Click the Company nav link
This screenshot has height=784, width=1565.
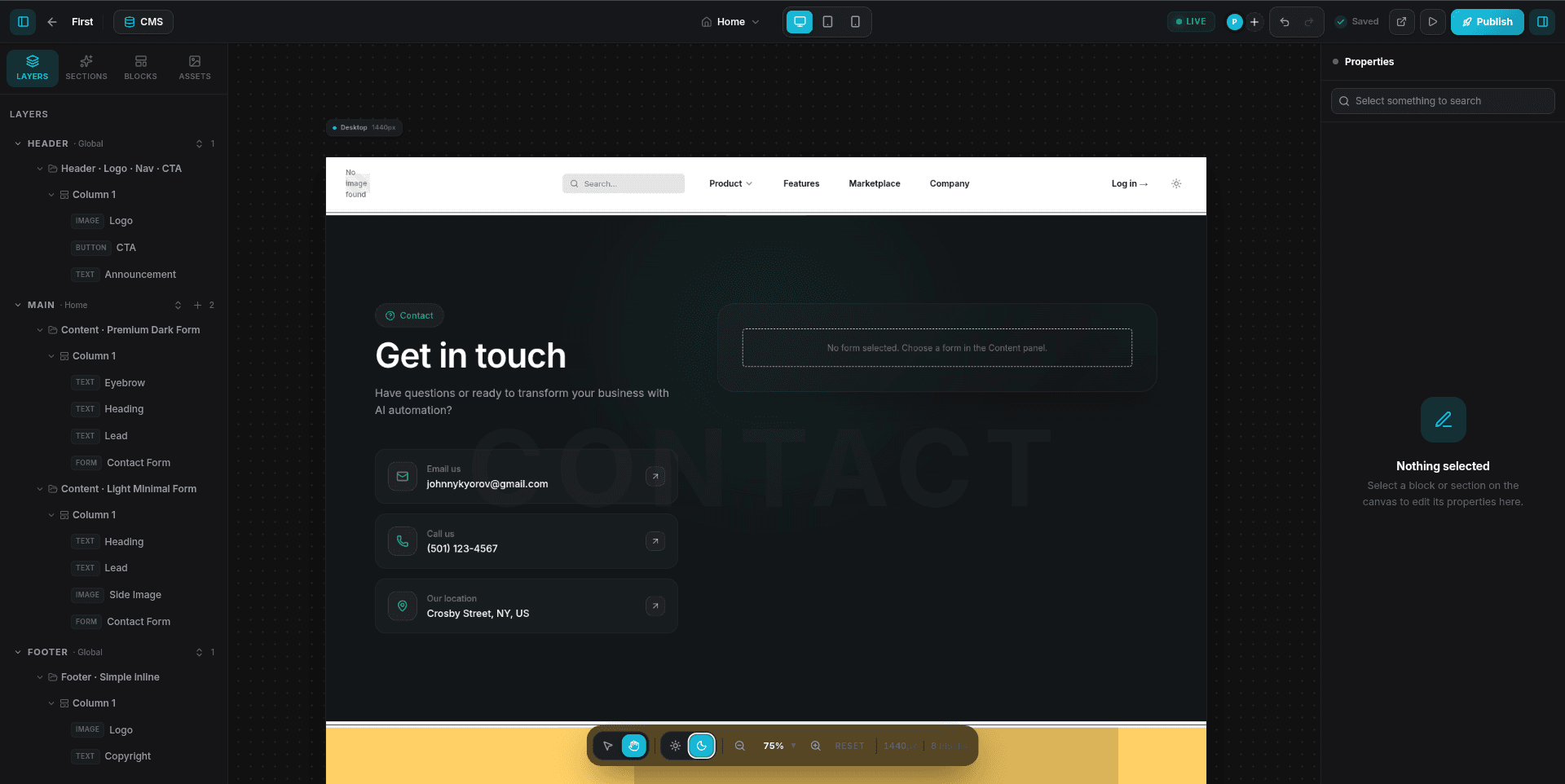tap(950, 183)
